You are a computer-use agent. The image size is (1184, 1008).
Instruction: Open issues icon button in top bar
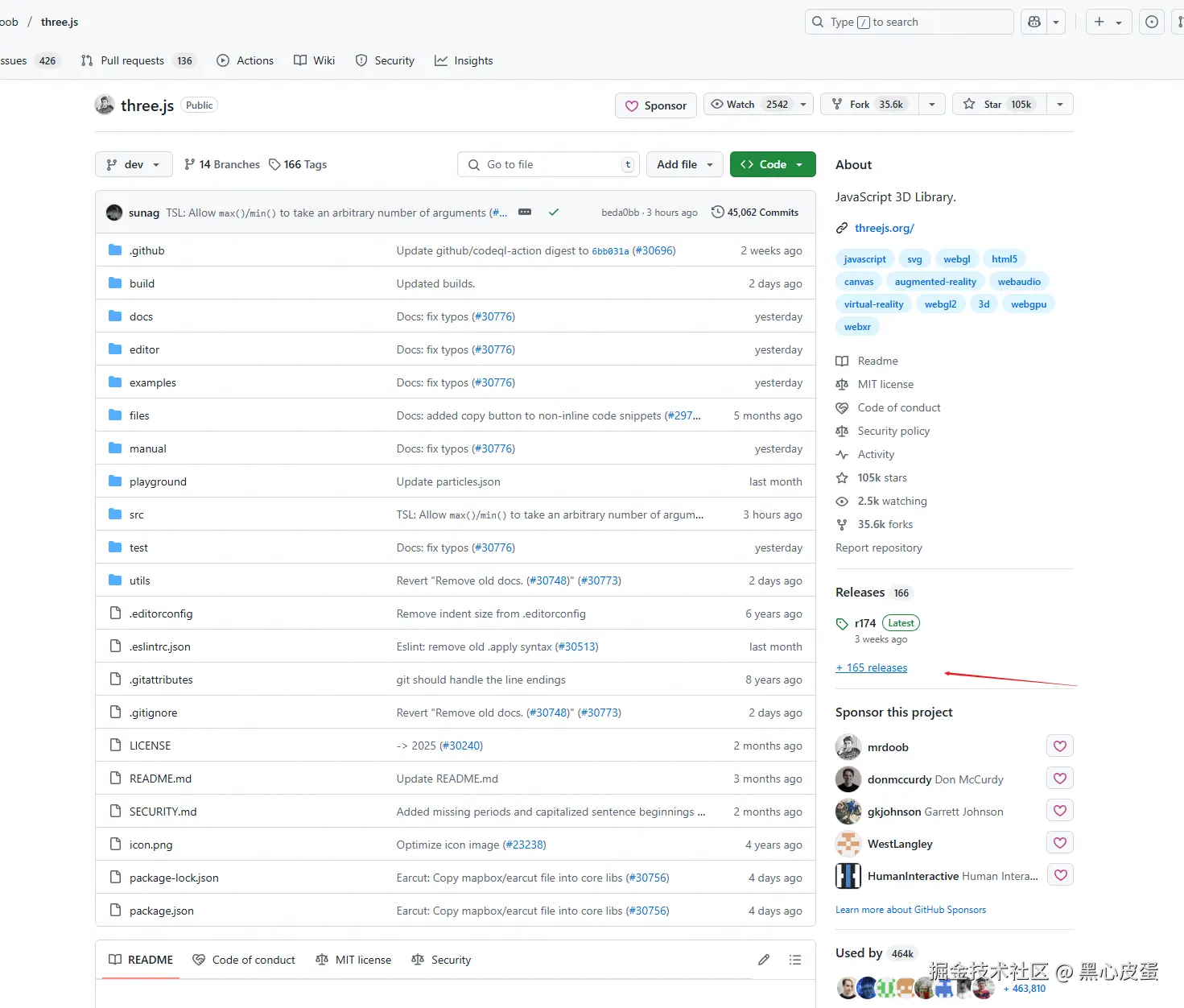pos(1152,22)
